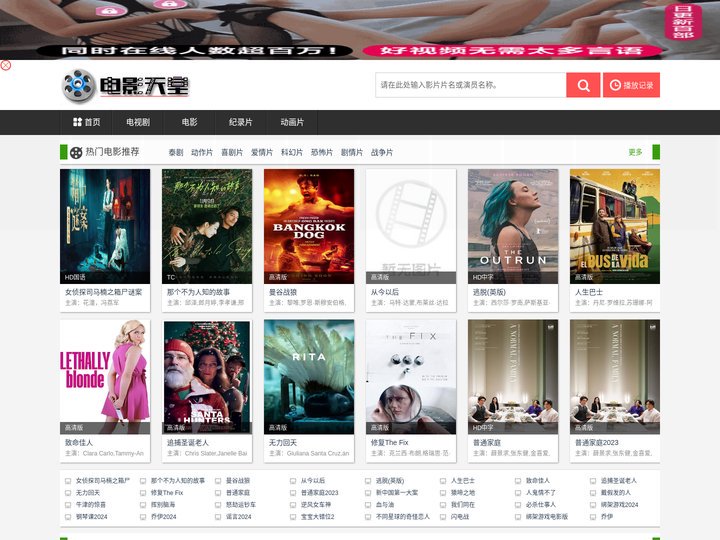Filter by 恐怖片 genre
Image resolution: width=720 pixels, height=540 pixels.
tap(322, 152)
